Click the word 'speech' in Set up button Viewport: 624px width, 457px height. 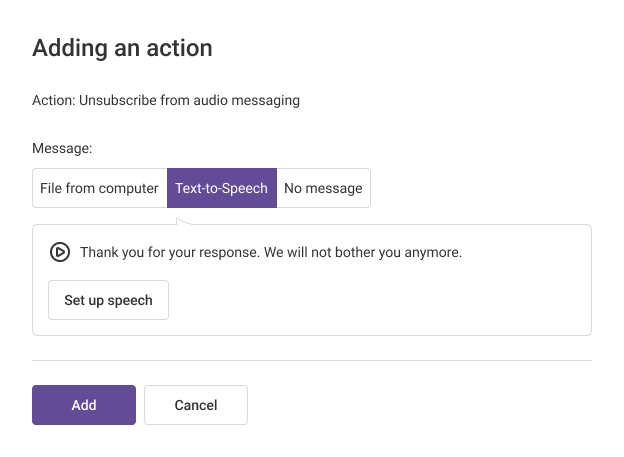coord(130,300)
